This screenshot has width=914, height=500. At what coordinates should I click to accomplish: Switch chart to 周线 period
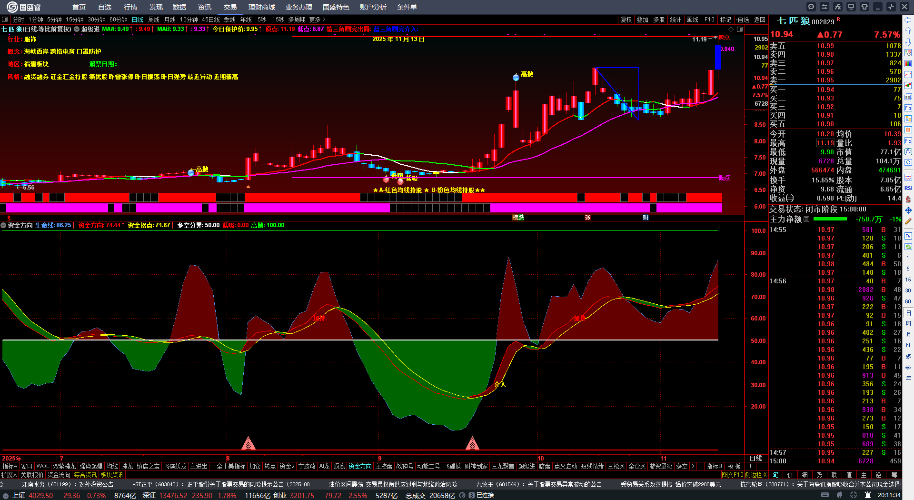pyautogui.click(x=154, y=19)
